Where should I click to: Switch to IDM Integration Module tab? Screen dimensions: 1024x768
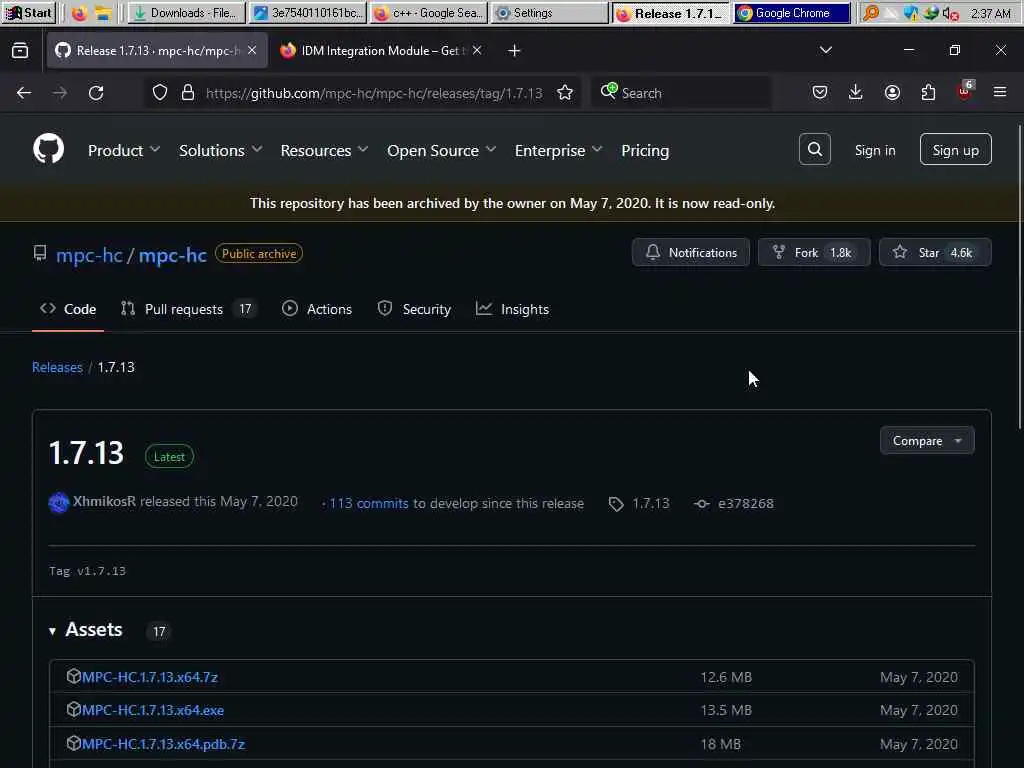(382, 50)
